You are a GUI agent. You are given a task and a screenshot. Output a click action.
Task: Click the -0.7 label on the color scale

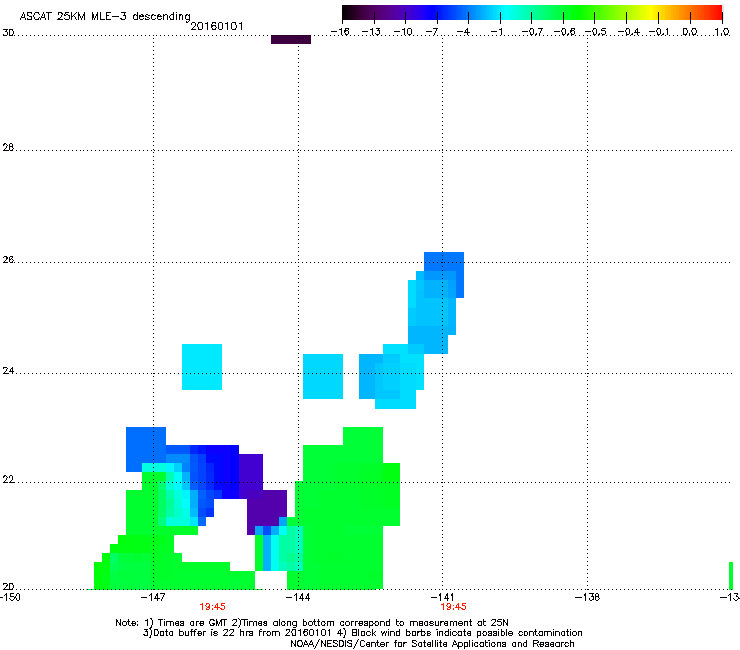tap(532, 32)
